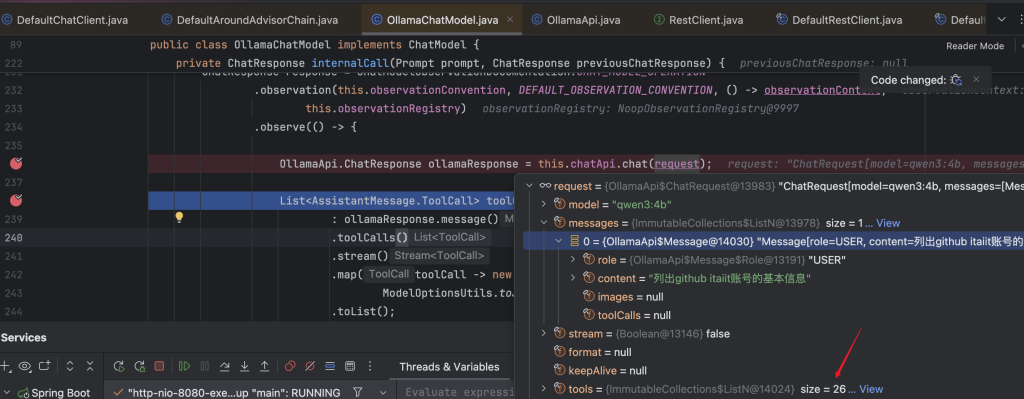Expand the tools list node
This screenshot has height=399, width=1024.
tap(543, 389)
